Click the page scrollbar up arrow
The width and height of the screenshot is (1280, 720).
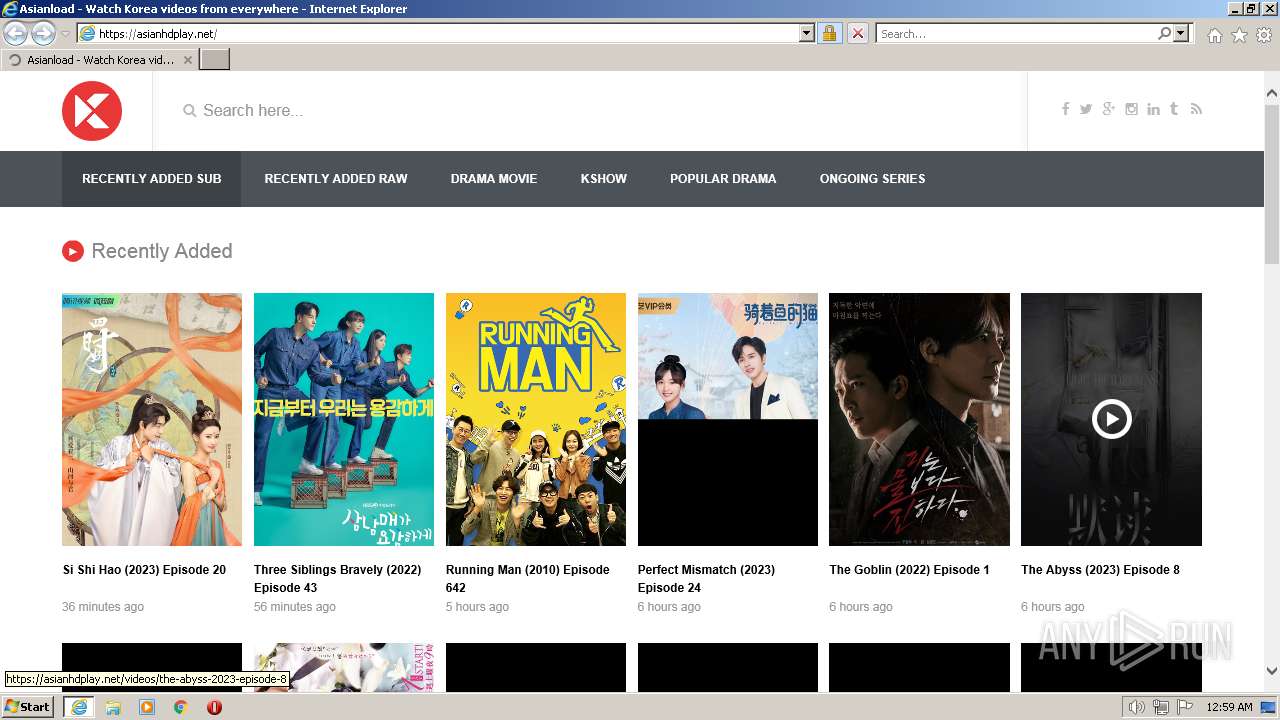(x=1272, y=93)
